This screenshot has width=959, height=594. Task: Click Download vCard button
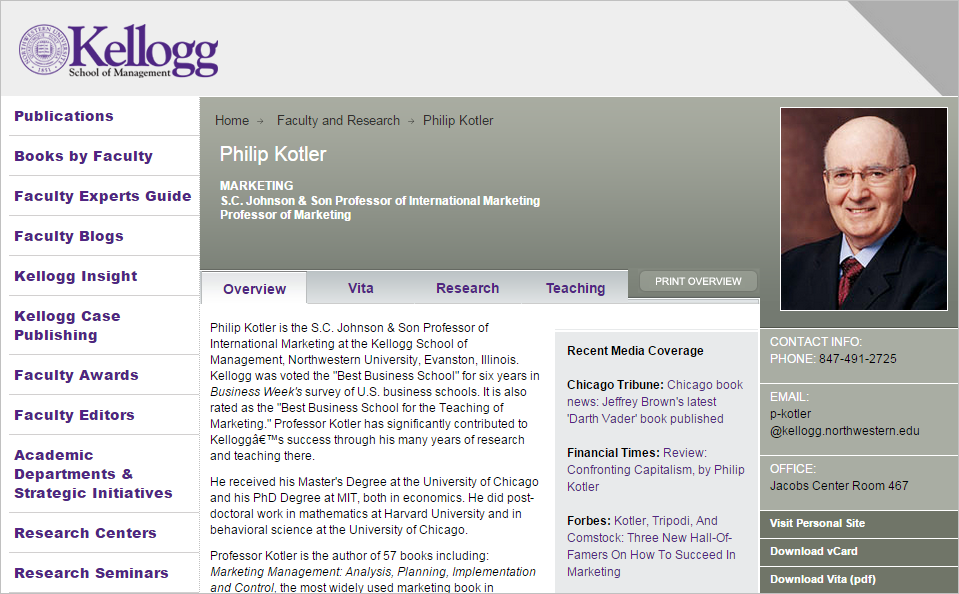pos(859,551)
